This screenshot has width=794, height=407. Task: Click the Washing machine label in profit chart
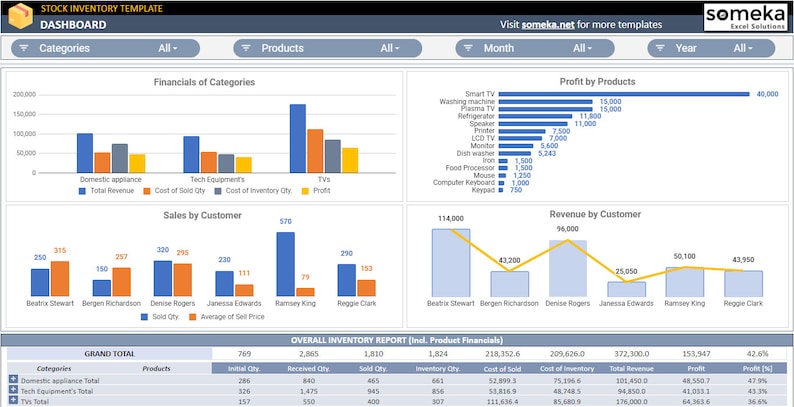click(x=467, y=102)
